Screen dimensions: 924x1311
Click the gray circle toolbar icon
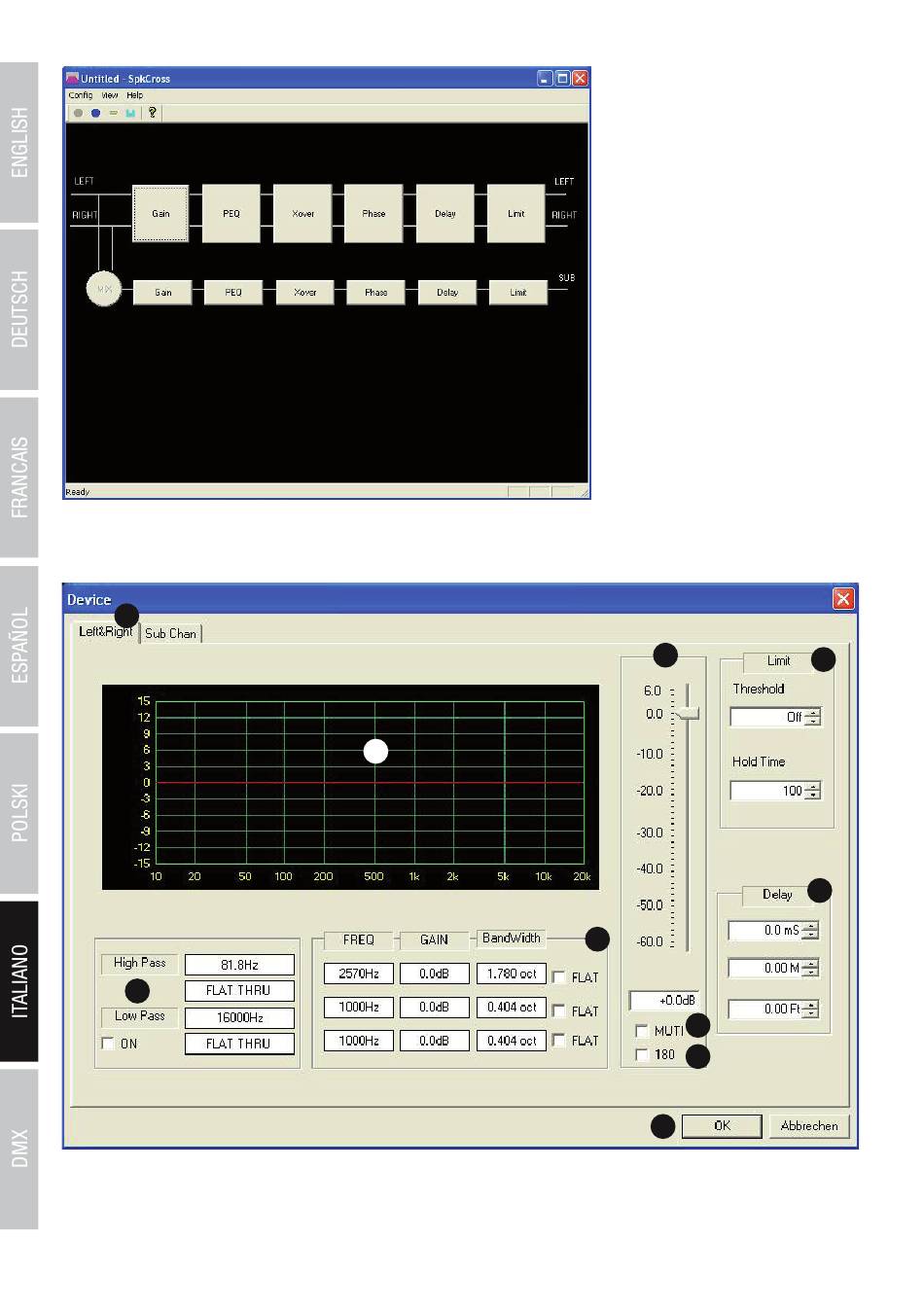point(79,113)
